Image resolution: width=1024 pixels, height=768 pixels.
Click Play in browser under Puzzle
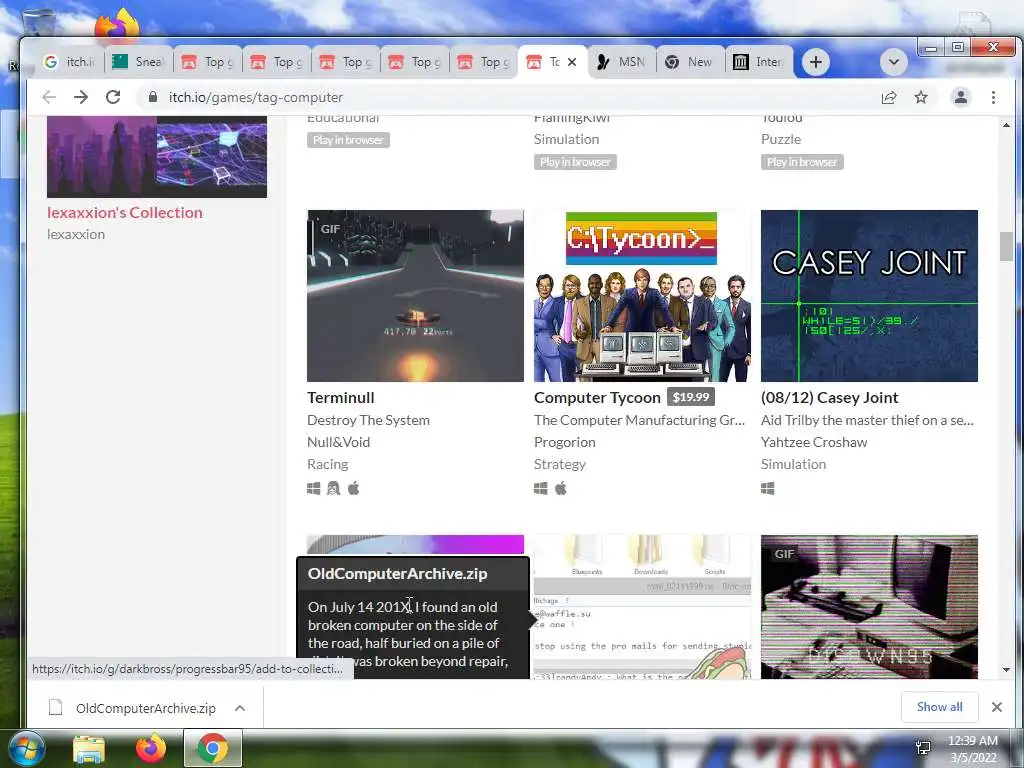(802, 162)
